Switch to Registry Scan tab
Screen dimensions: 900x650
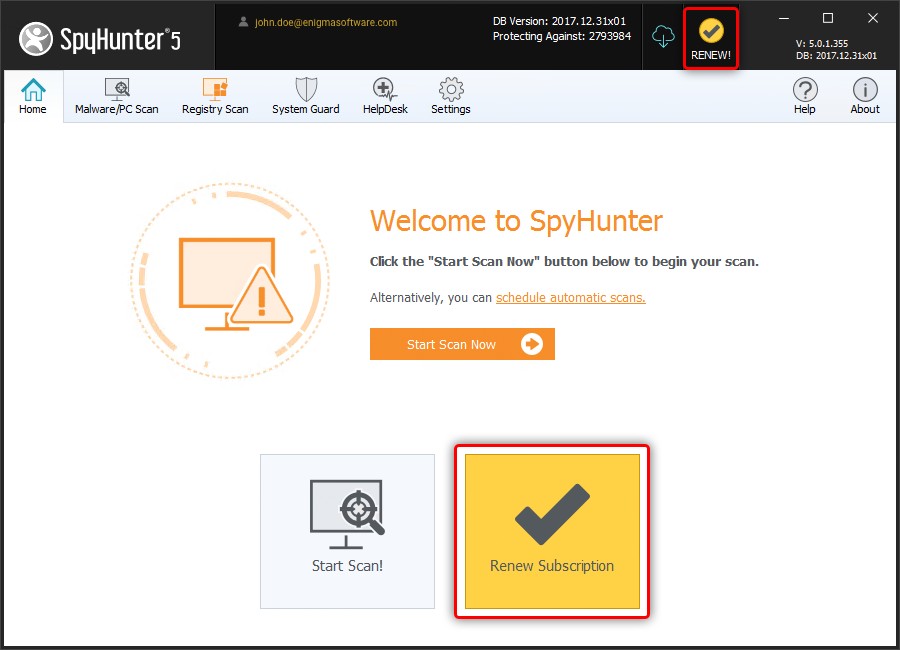[215, 96]
